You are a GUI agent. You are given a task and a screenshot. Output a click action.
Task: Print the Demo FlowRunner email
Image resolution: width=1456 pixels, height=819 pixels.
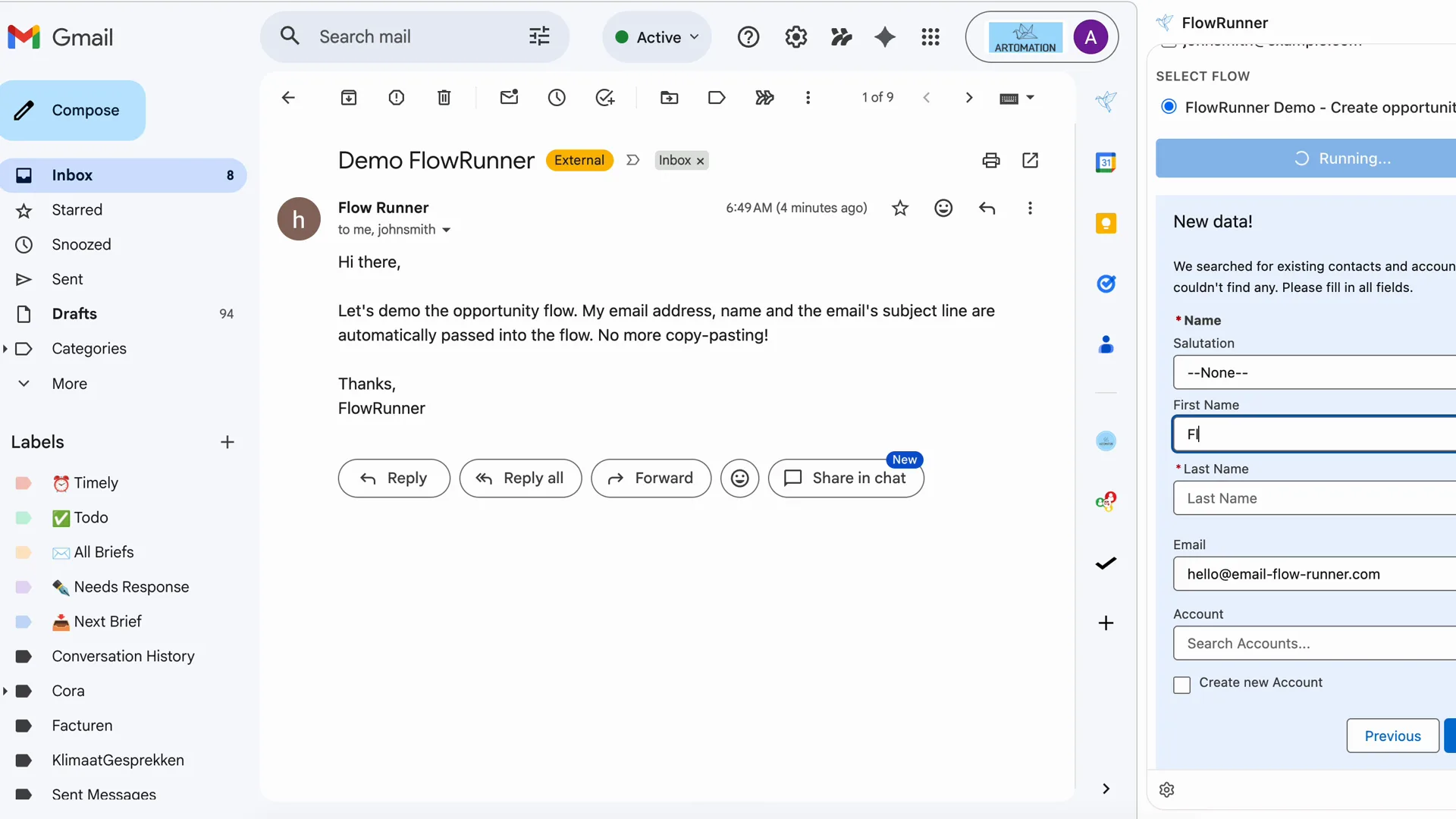[x=991, y=160]
